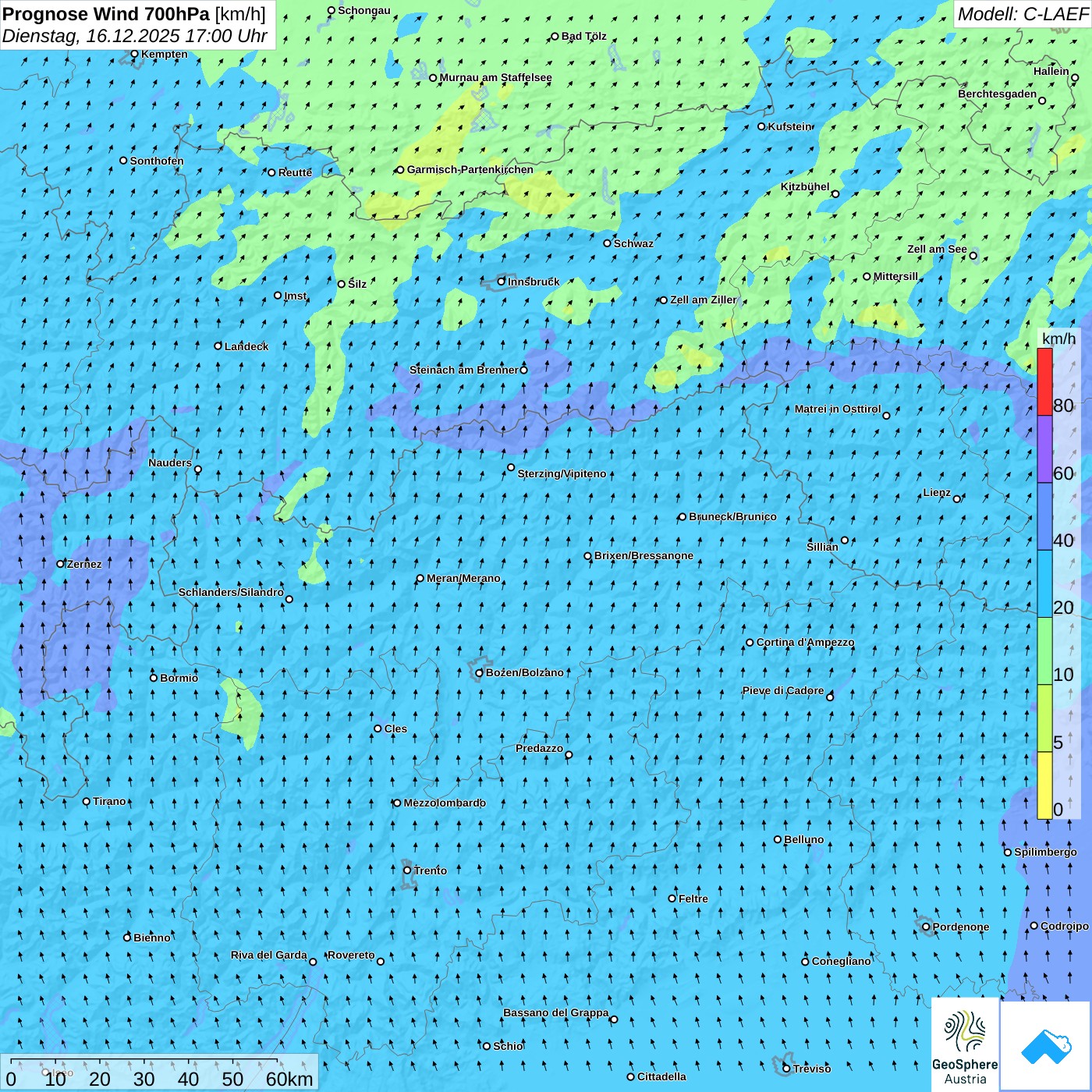Click the 'Sillian' label

tap(822, 547)
